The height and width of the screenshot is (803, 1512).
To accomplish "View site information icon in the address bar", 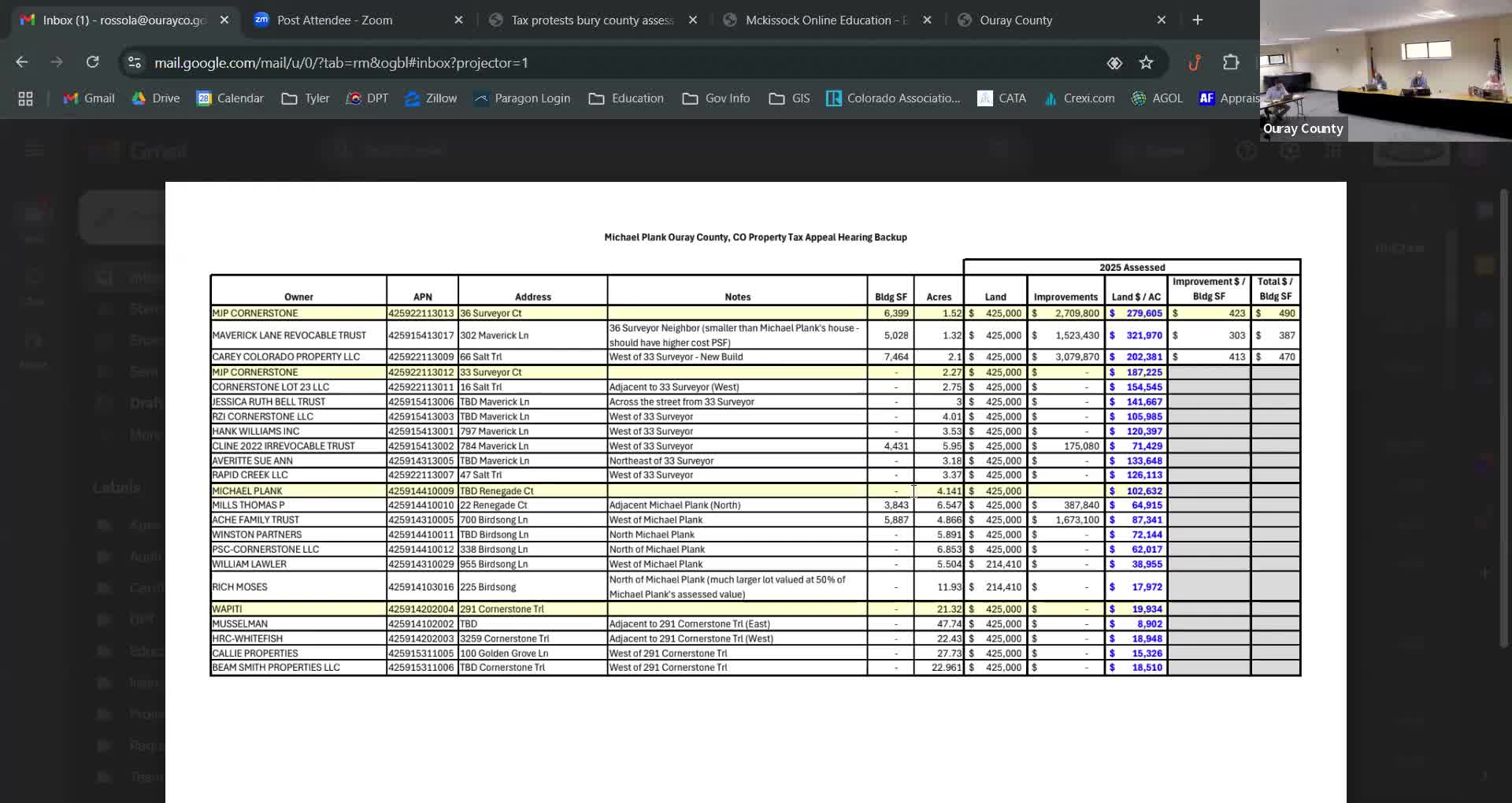I will pos(135,62).
